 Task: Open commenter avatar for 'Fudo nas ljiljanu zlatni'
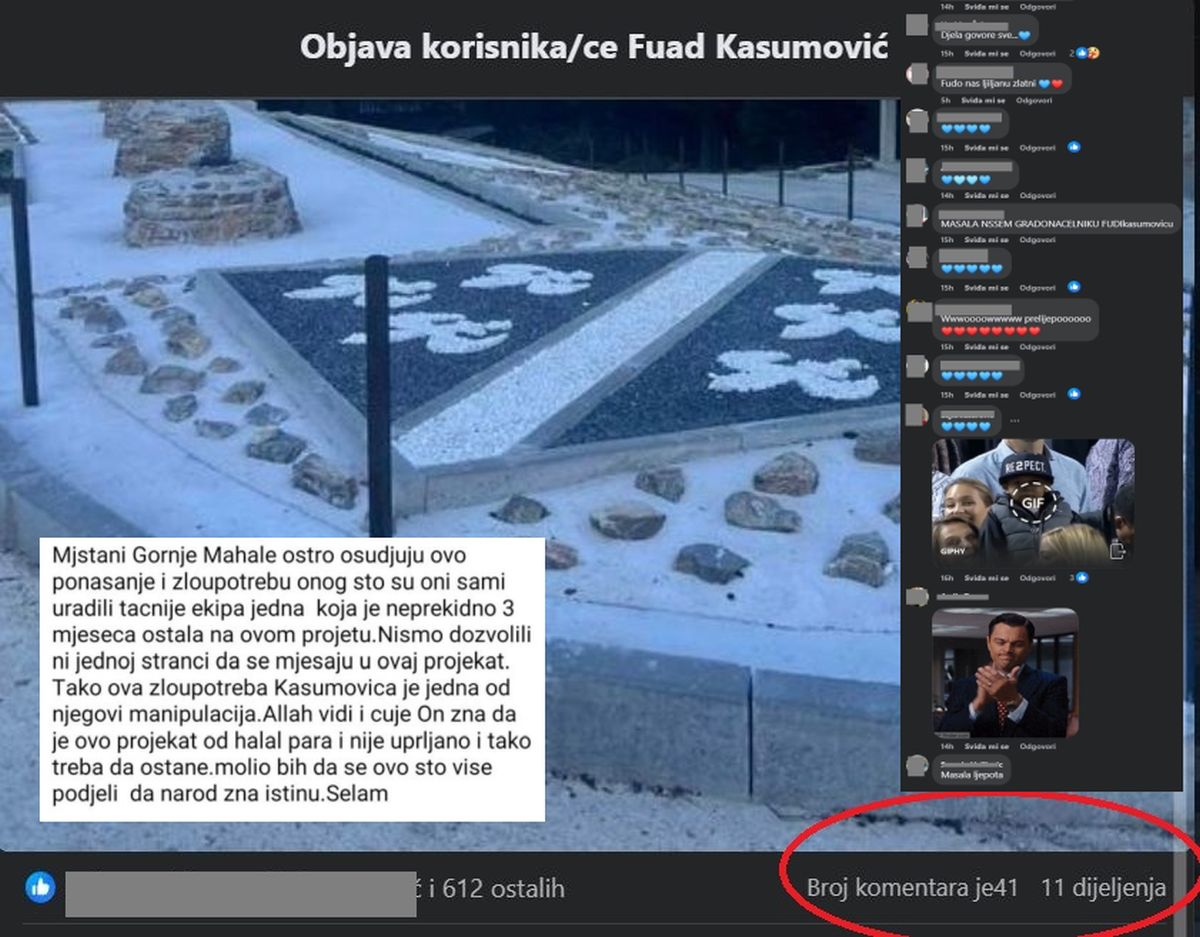(x=916, y=74)
